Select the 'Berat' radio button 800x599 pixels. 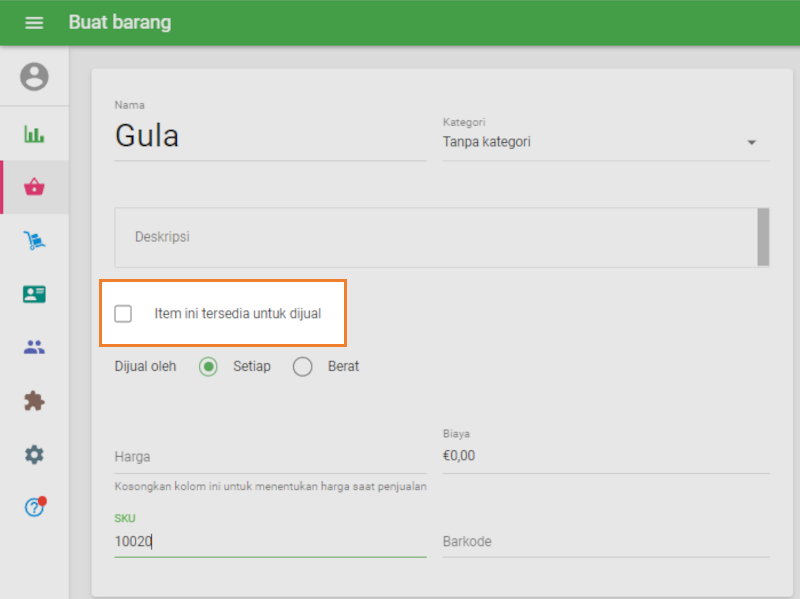coord(302,366)
